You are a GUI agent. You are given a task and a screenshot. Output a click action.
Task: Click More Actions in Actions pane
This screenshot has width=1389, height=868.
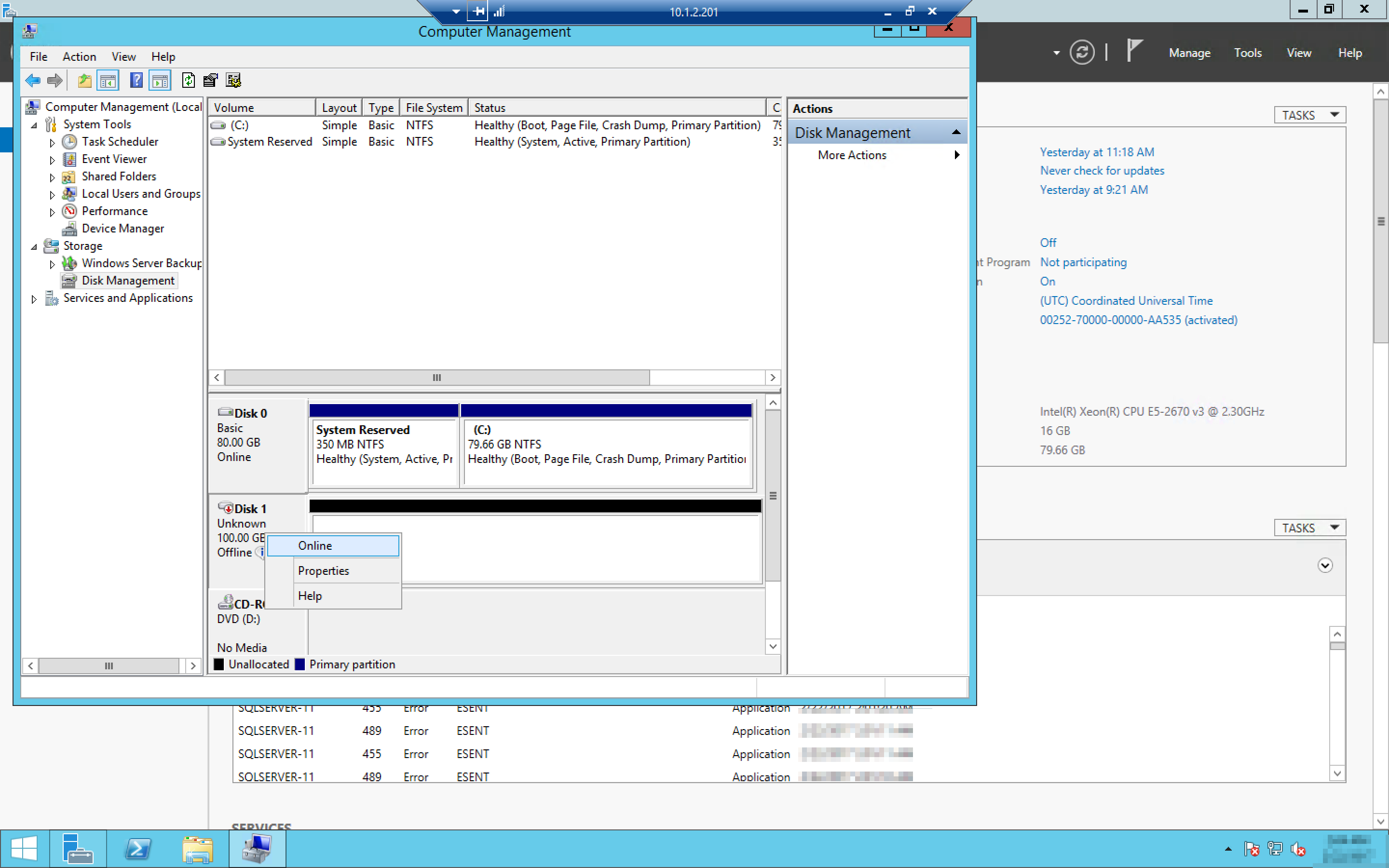click(852, 155)
